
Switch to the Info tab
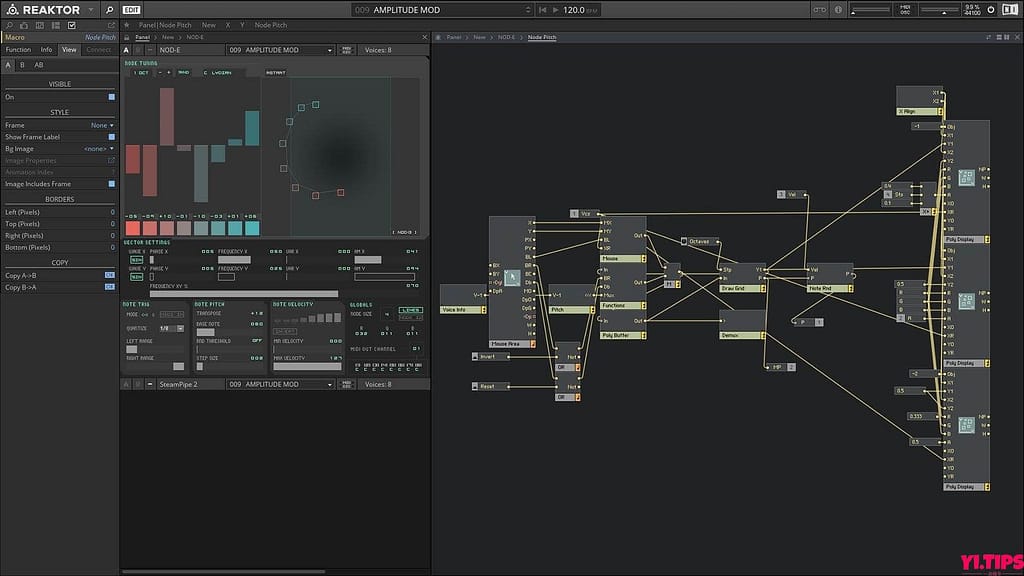coord(46,49)
